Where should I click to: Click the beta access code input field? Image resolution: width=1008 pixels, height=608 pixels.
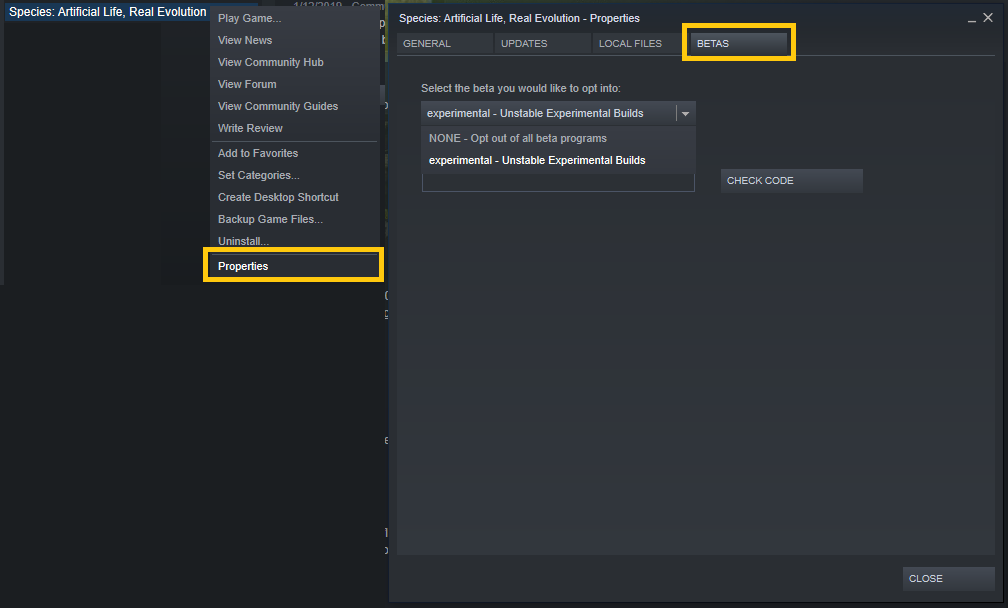pyautogui.click(x=558, y=182)
